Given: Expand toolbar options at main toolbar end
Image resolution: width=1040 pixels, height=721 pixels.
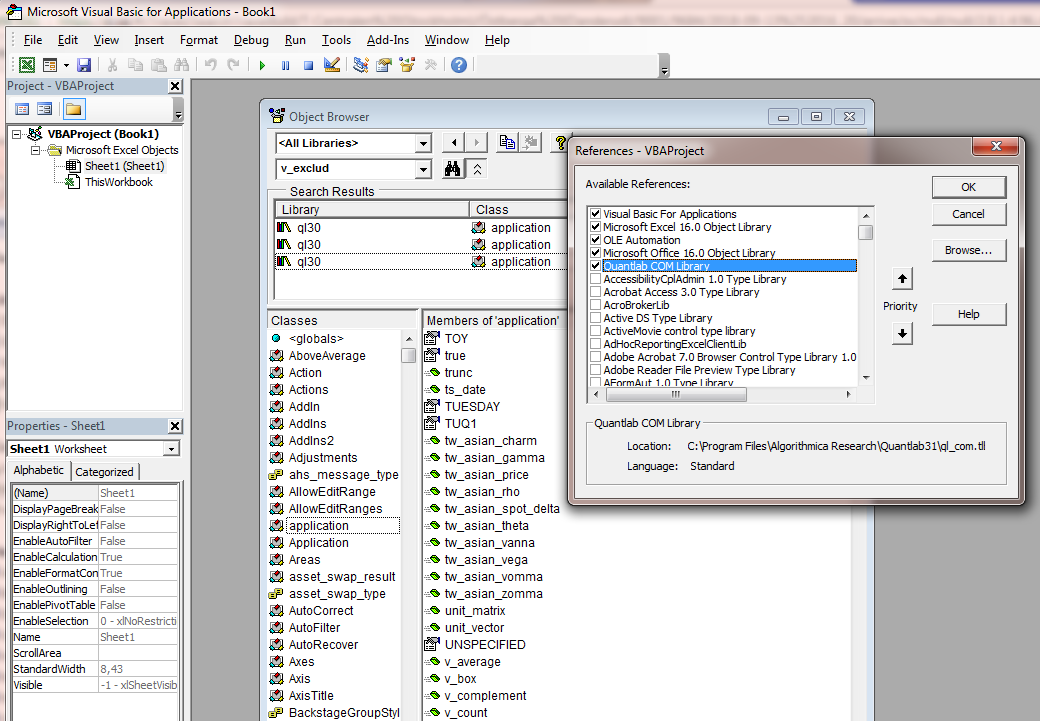Looking at the screenshot, I should [x=664, y=66].
